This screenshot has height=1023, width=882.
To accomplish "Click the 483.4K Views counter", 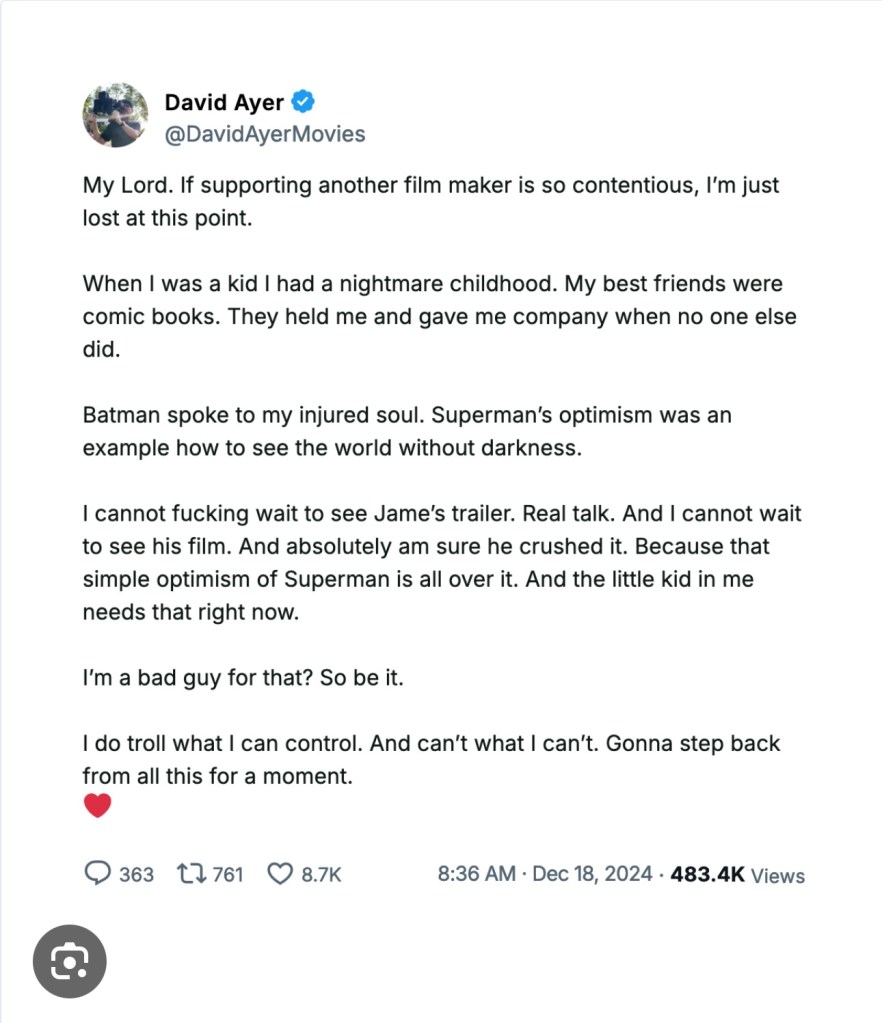I will [737, 875].
